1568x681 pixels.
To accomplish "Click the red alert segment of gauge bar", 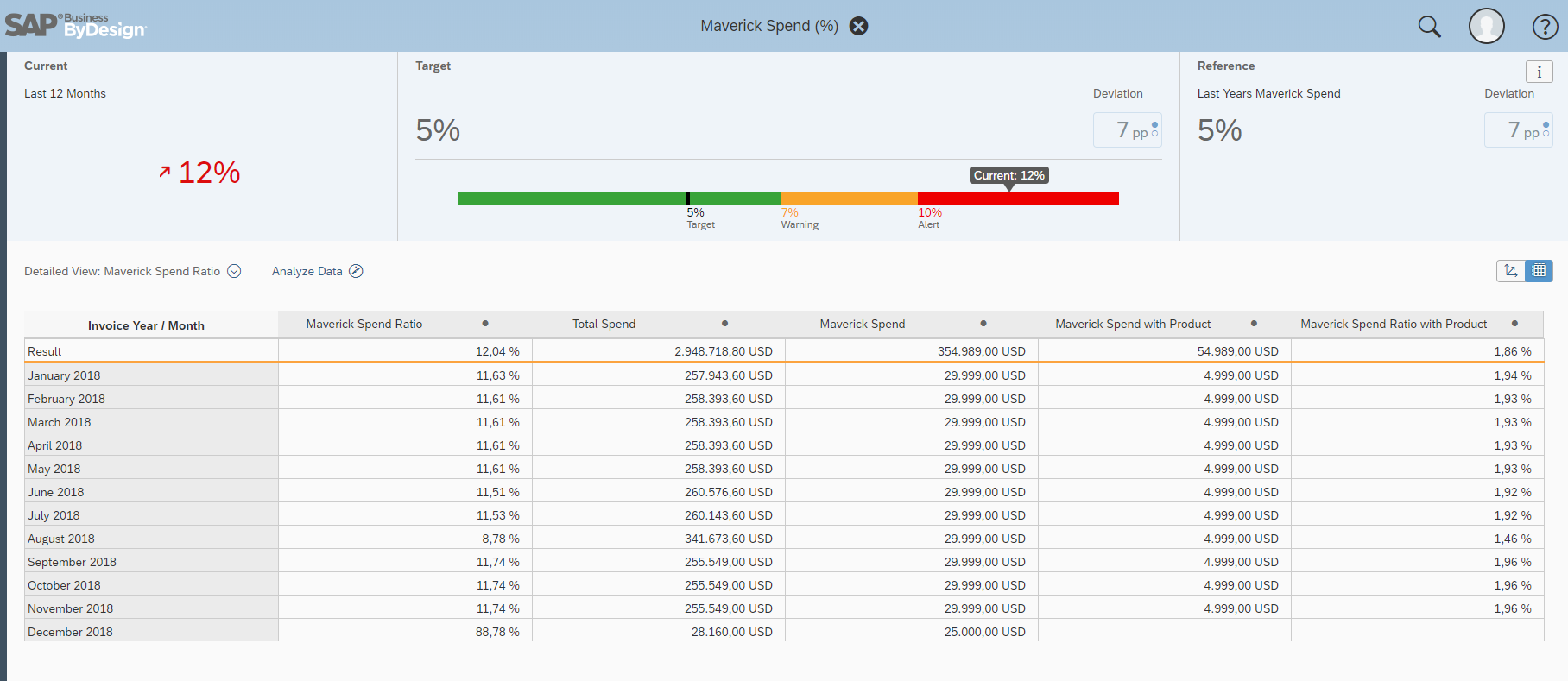I will (1017, 199).
